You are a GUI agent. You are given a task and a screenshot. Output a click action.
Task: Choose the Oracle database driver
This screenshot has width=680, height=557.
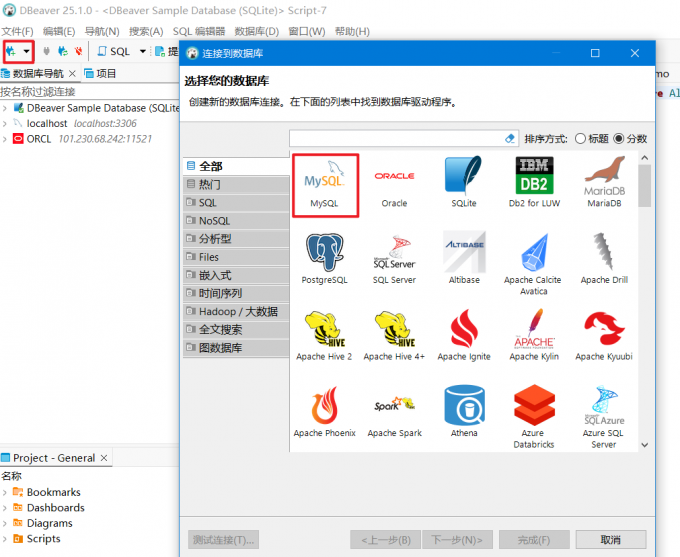click(x=394, y=182)
